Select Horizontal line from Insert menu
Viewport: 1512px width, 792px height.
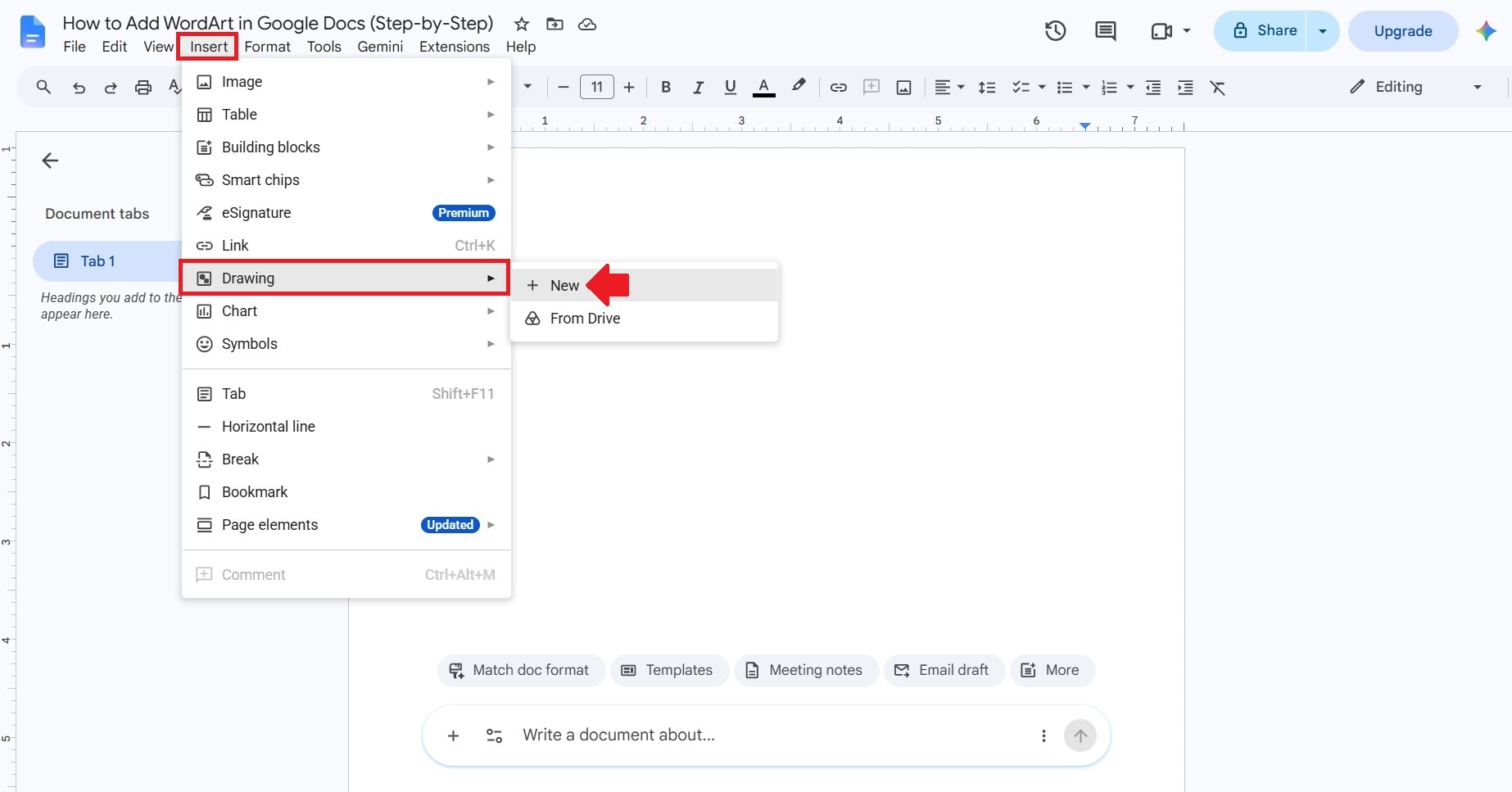click(x=346, y=426)
